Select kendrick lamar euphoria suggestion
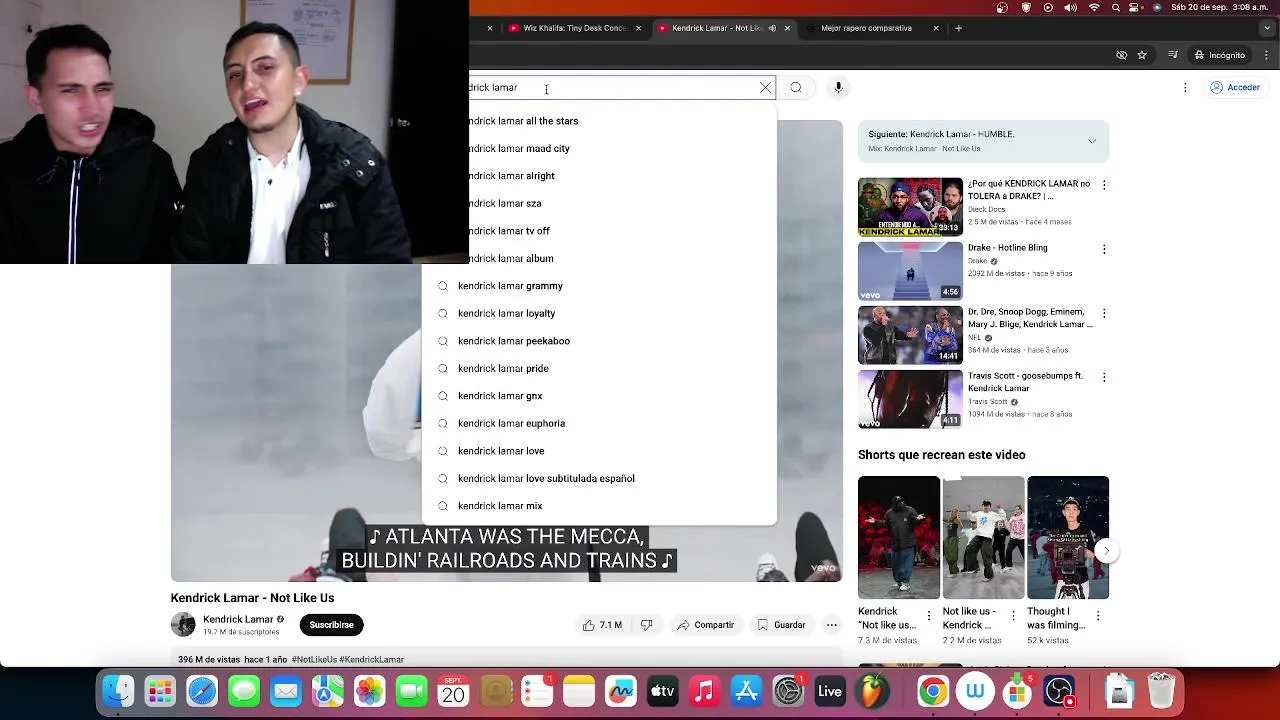The height and width of the screenshot is (720, 1280). (599, 423)
